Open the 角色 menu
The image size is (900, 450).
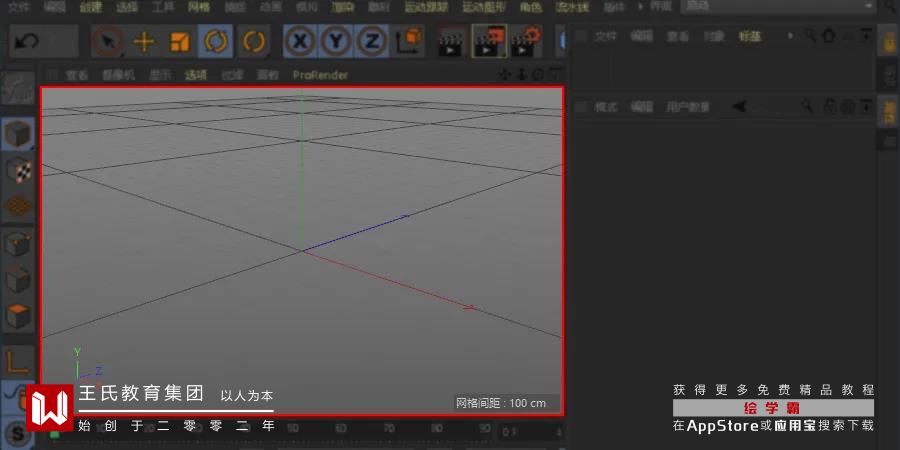(x=530, y=7)
